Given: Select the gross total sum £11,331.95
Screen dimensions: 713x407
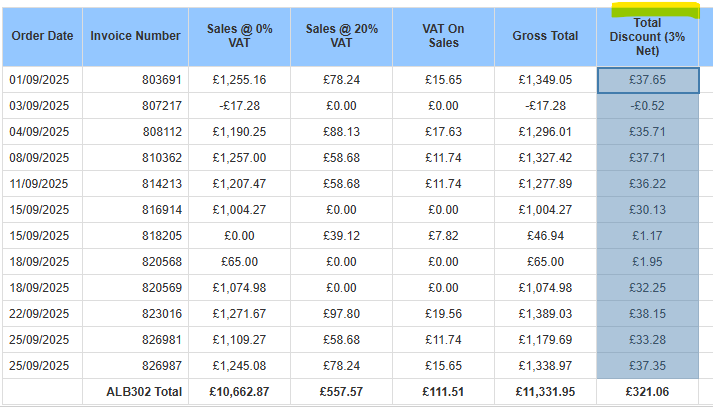Looking at the screenshot, I should tap(545, 393).
